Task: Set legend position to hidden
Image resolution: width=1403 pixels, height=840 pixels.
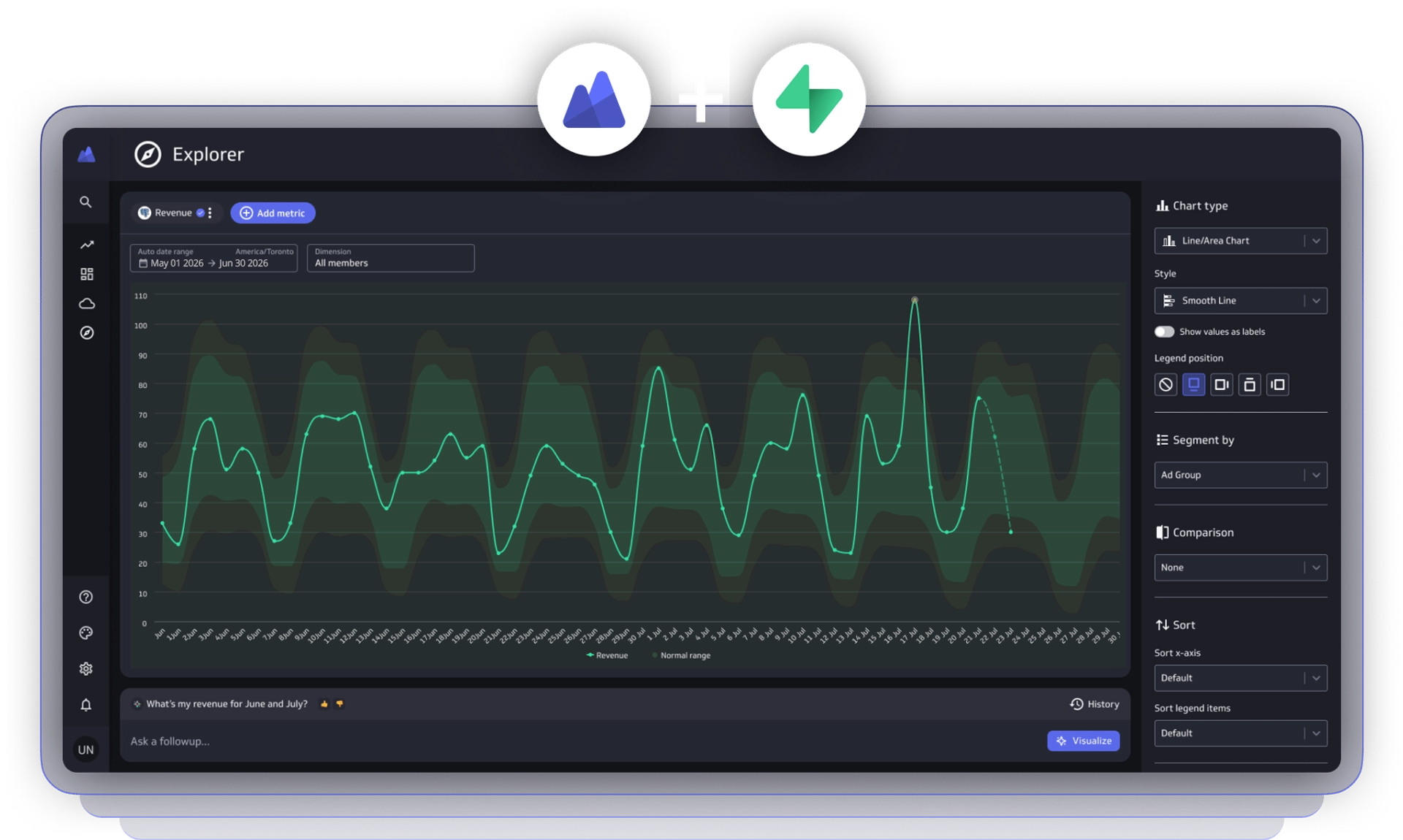Action: click(x=1166, y=384)
